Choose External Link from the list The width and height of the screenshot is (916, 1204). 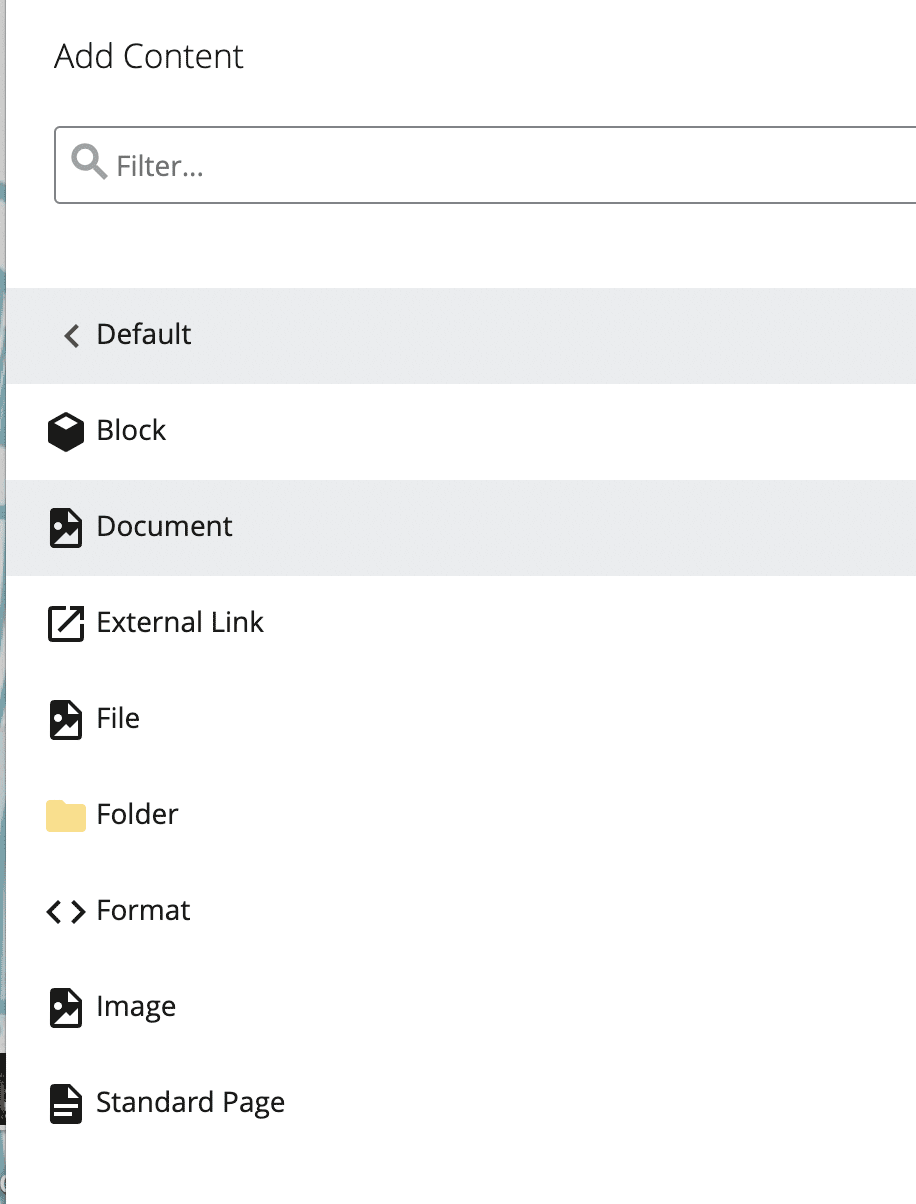[180, 623]
